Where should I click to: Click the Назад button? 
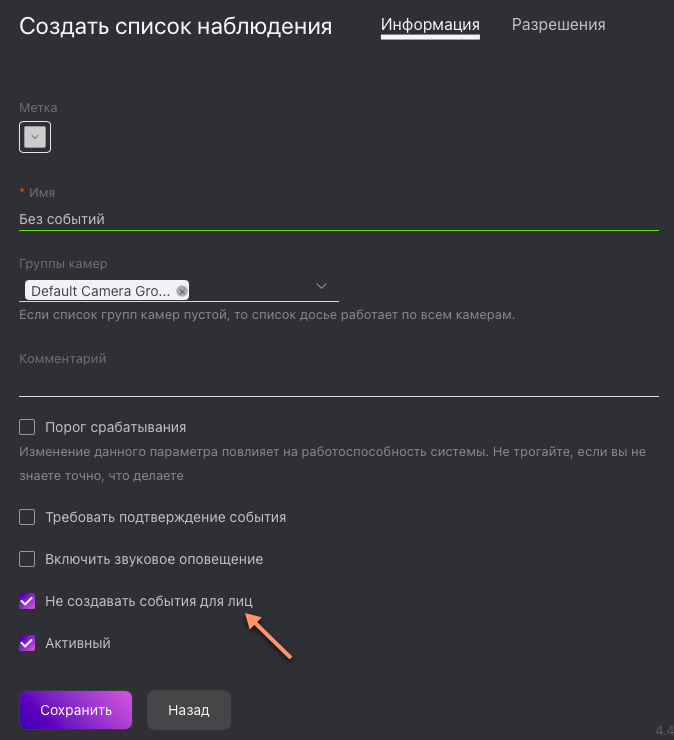[x=189, y=710]
